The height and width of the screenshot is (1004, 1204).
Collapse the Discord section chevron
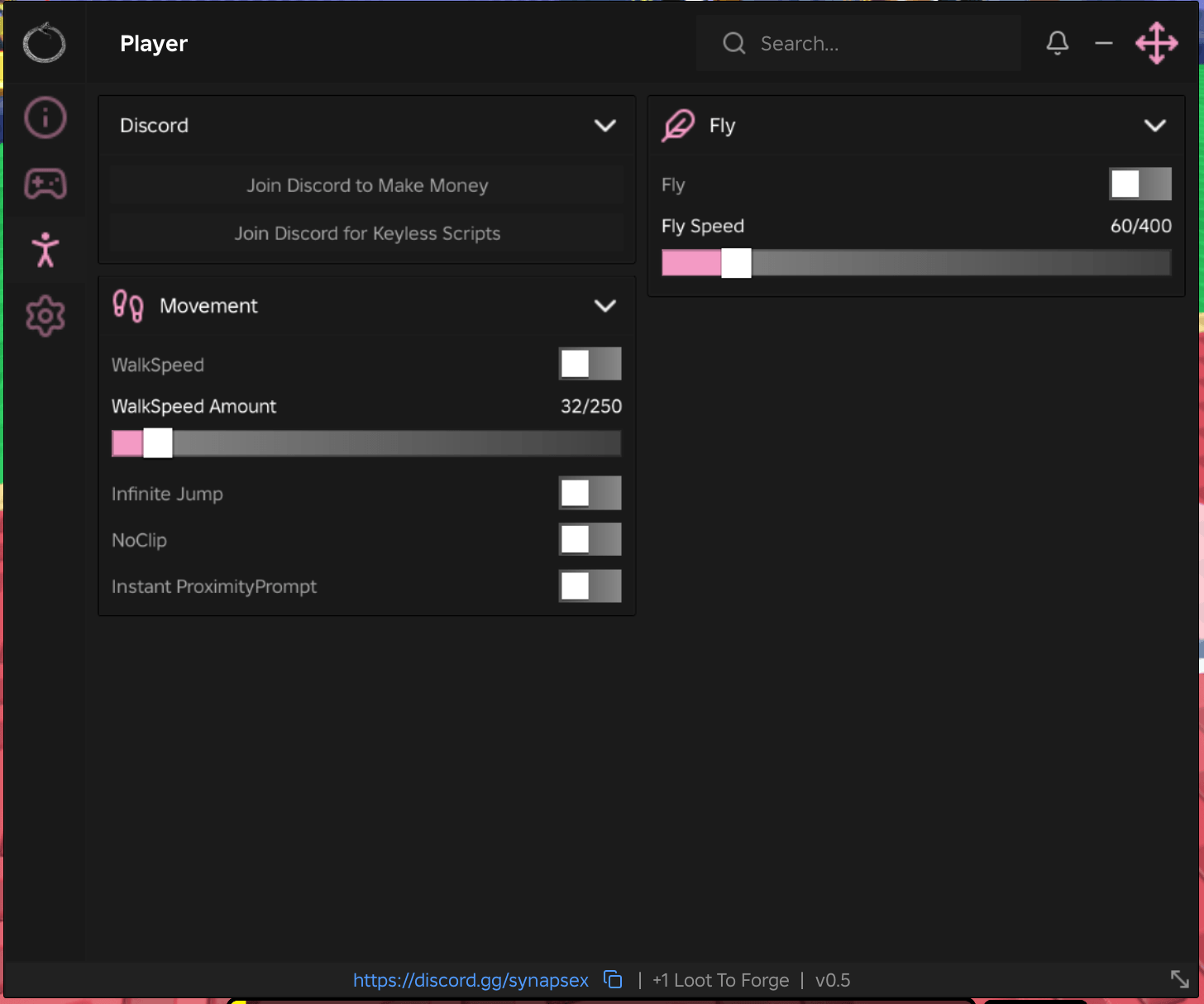point(605,126)
